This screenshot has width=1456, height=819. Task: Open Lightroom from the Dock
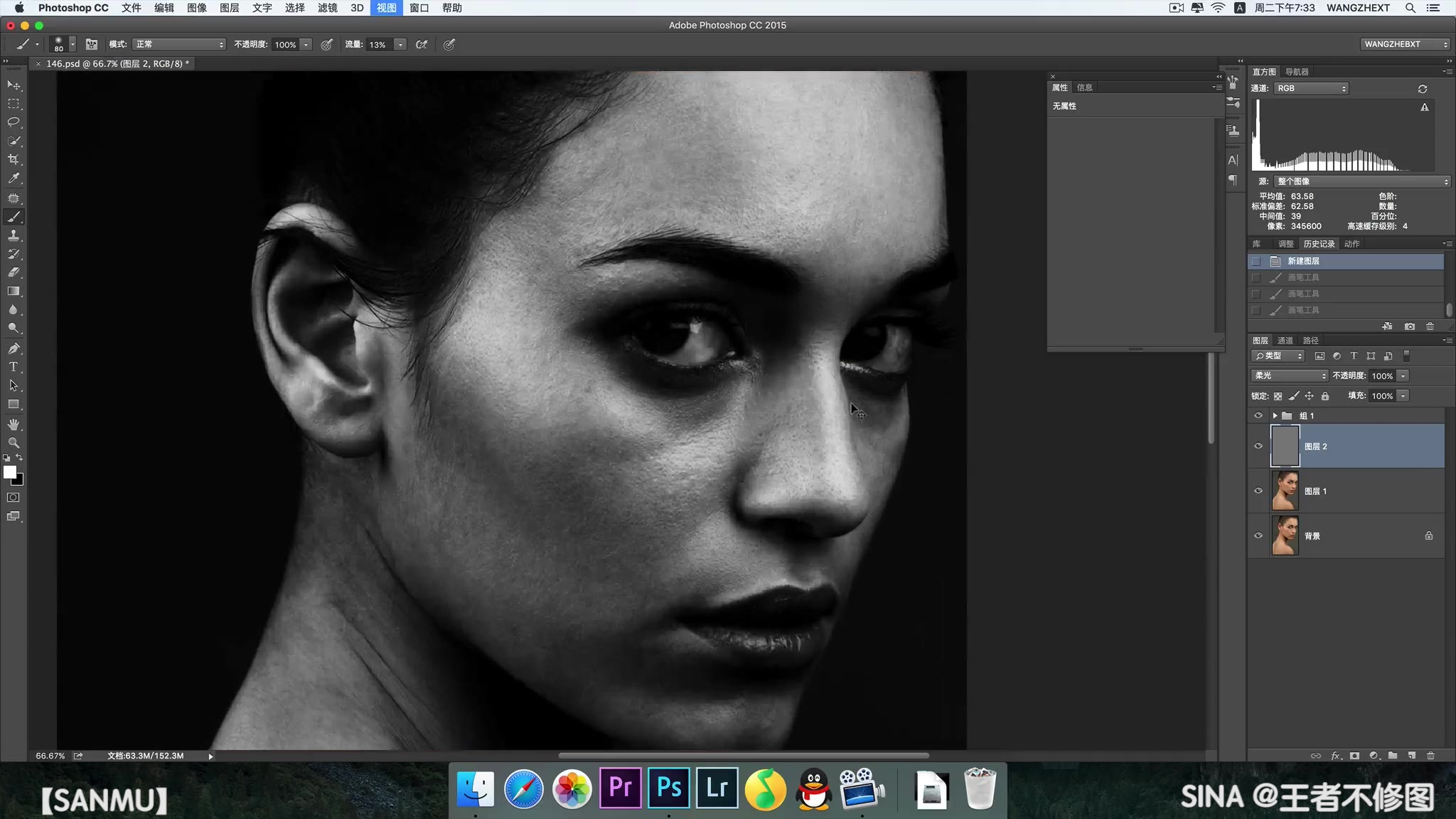point(717,788)
